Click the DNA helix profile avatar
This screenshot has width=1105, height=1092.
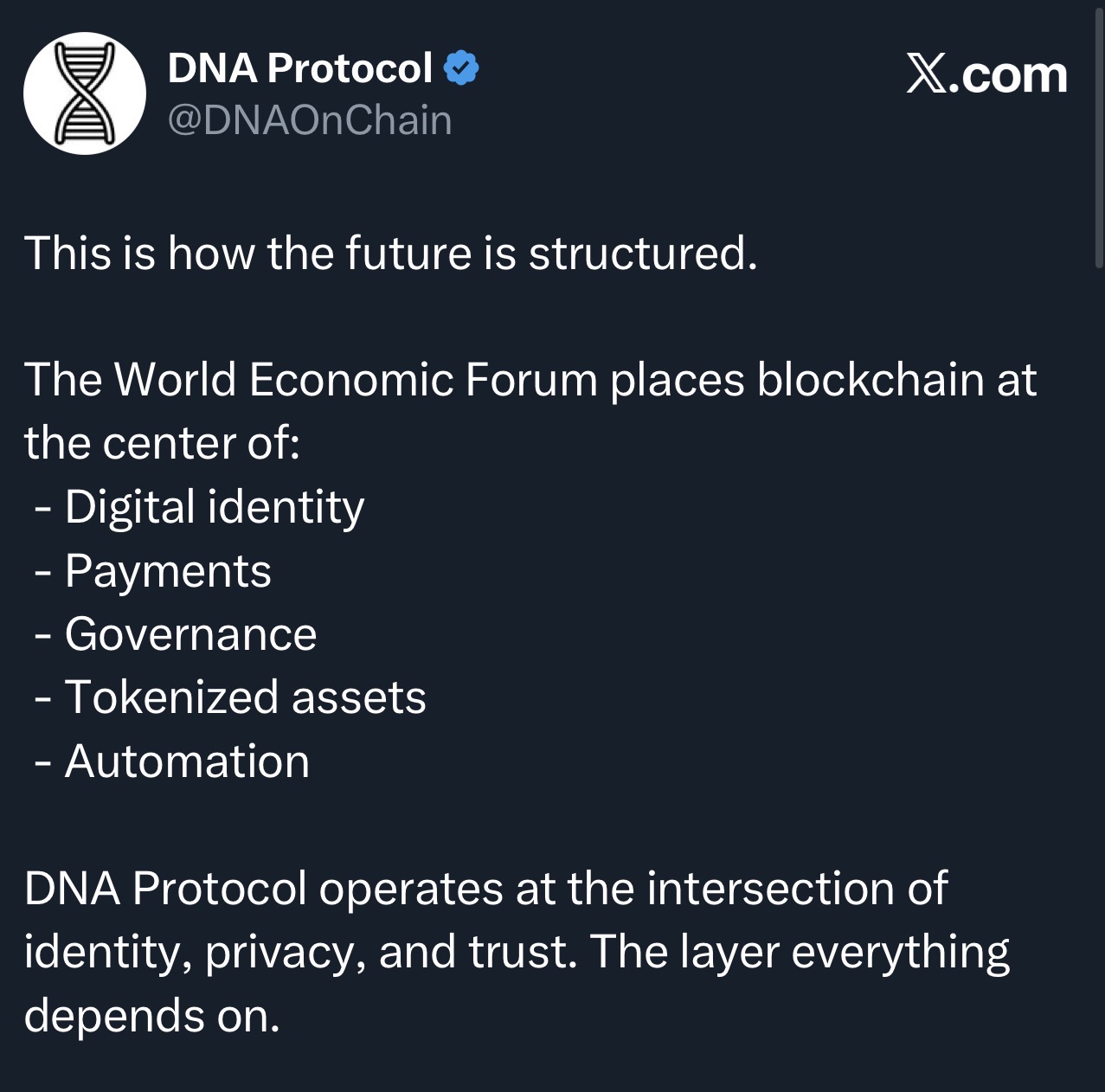pos(84,93)
